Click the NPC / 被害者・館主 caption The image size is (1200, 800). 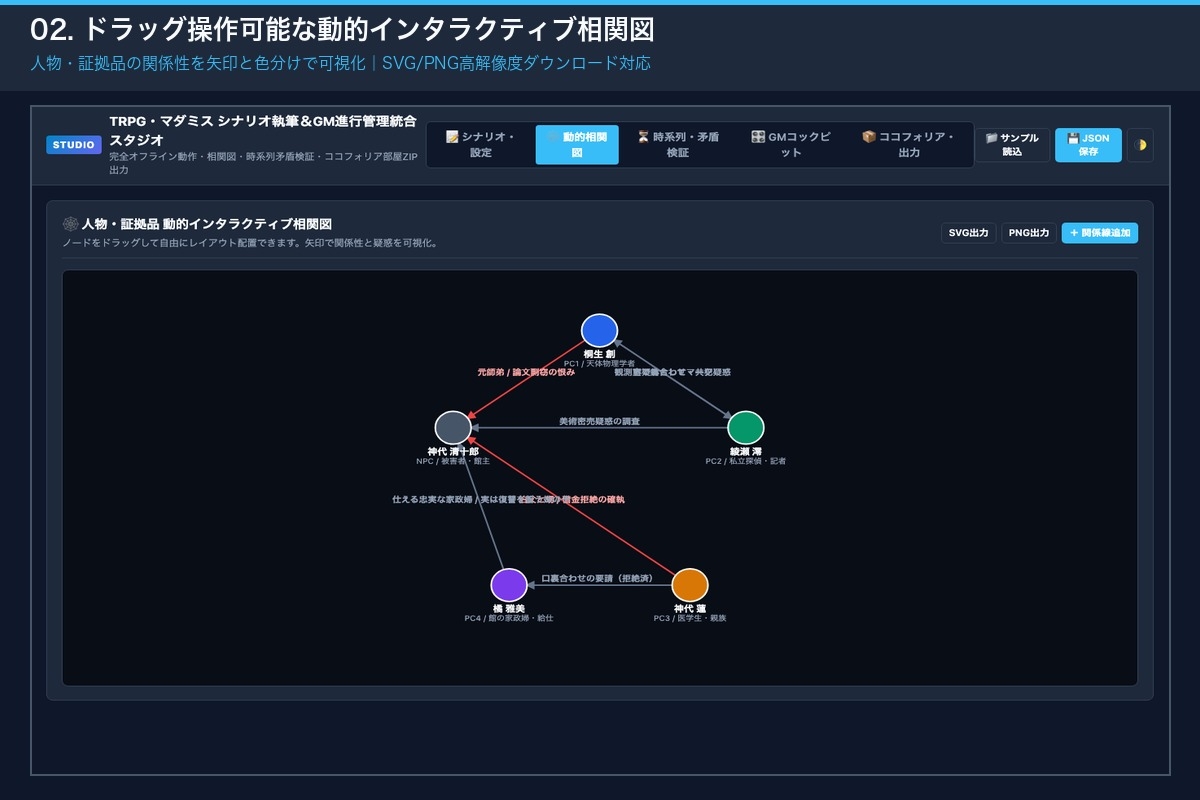click(453, 461)
